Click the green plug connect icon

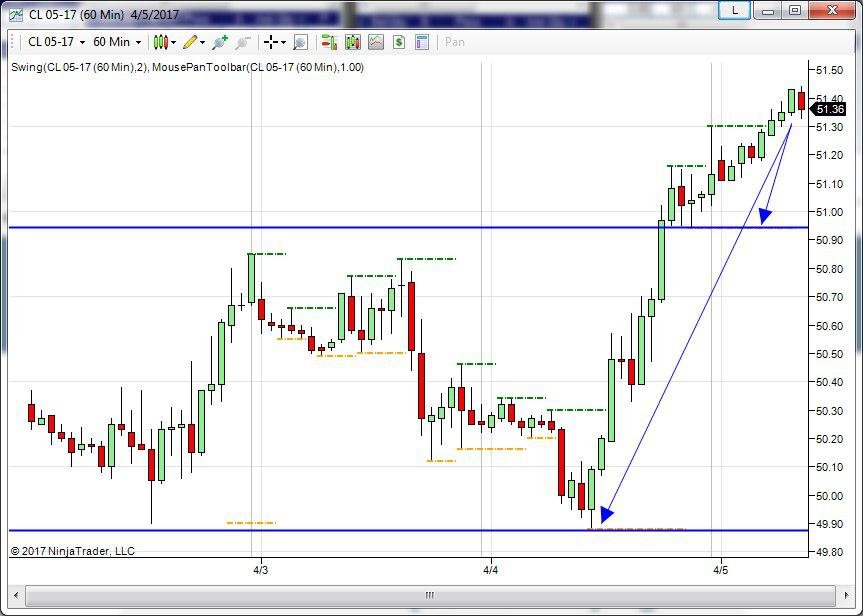click(221, 42)
